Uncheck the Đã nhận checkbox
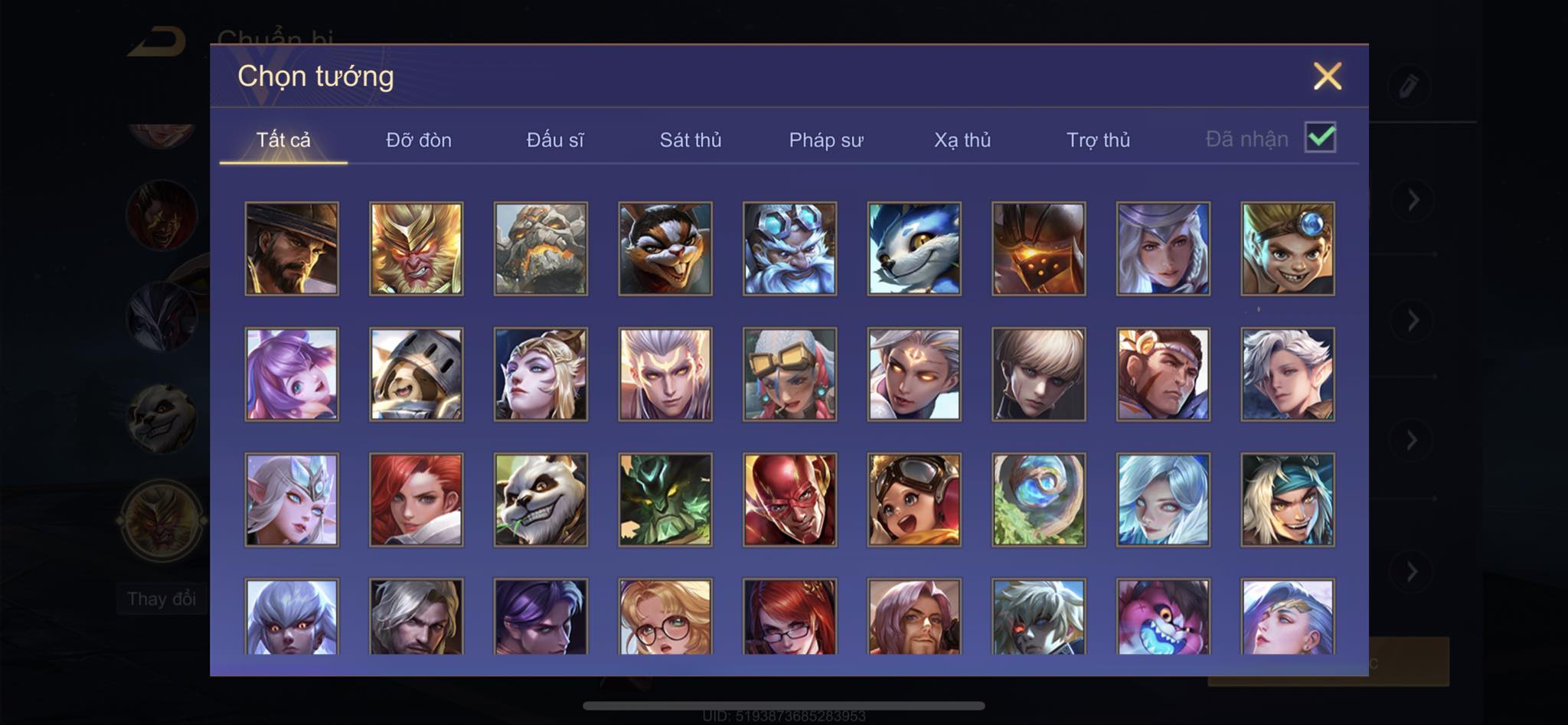 [1320, 138]
